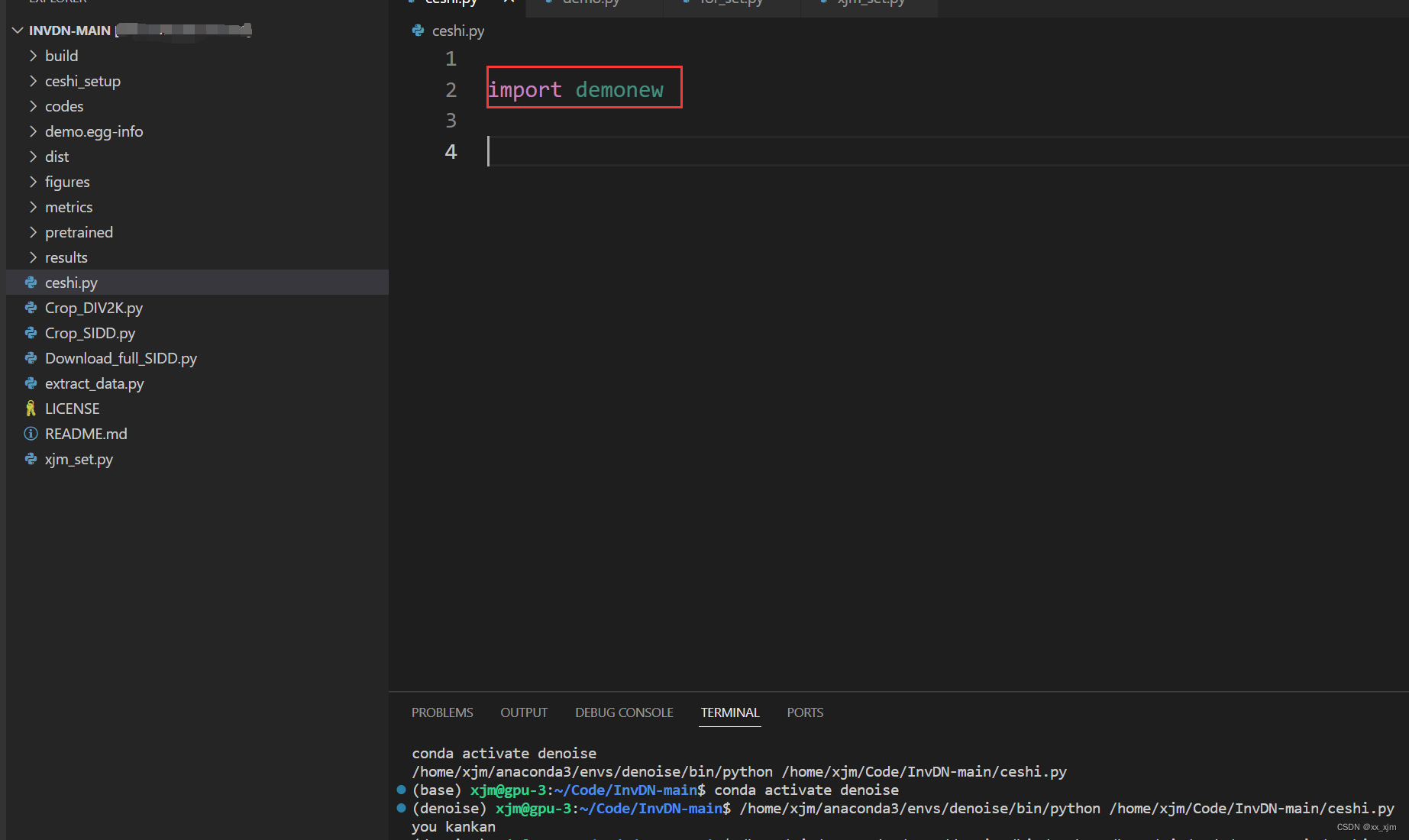Switch to the DEBUG CONSOLE panel
This screenshot has width=1409, height=840.
[x=624, y=712]
